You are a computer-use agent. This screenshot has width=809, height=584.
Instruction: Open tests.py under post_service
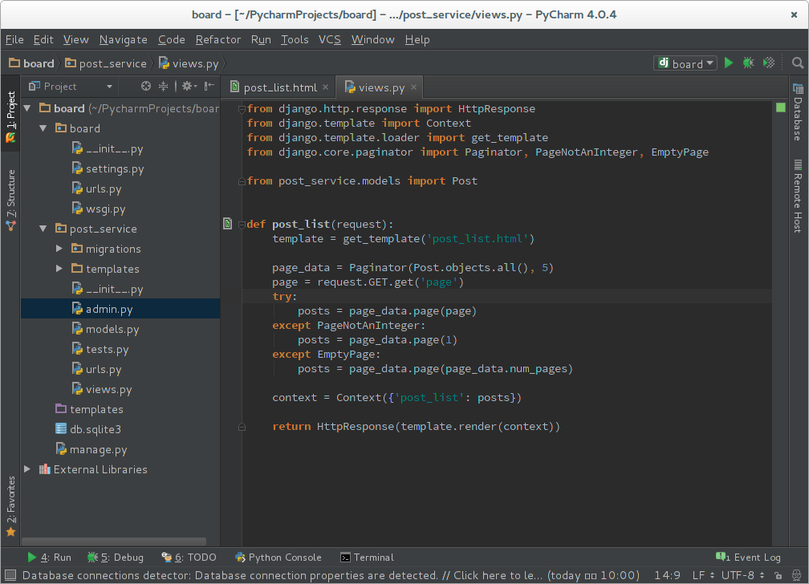click(x=100, y=349)
